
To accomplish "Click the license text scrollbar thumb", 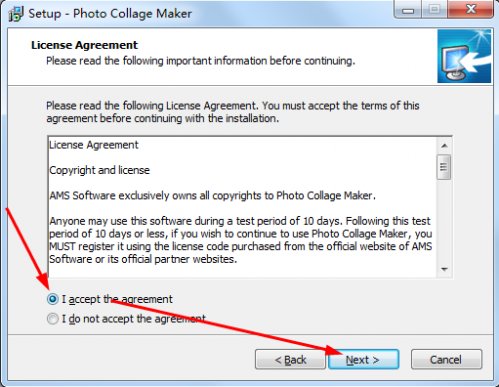I will pos(444,167).
